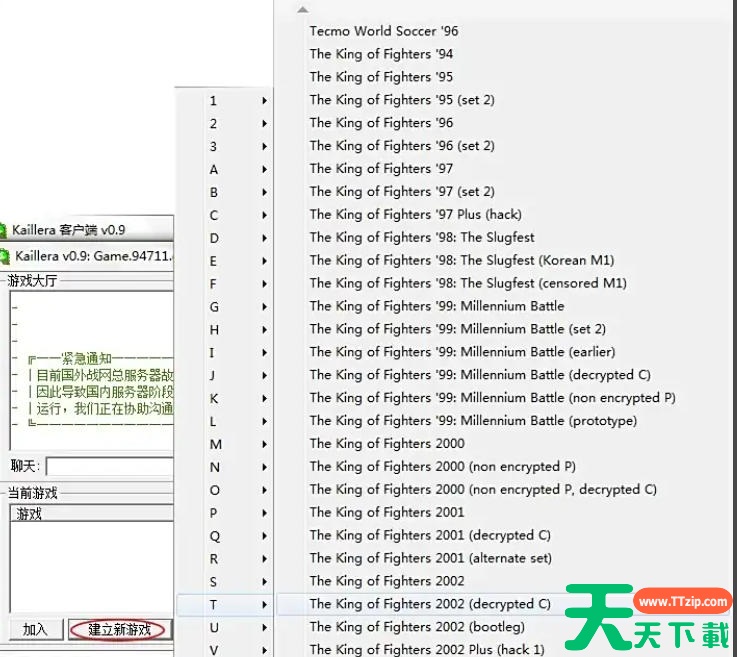
Task: Expand the letter A game submenu
Action: (x=225, y=169)
